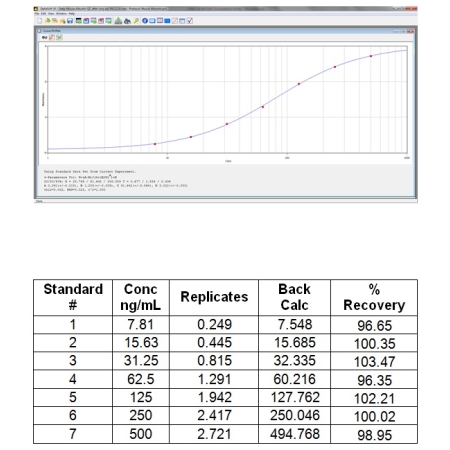Click the lowest red data point on curve
The image size is (450, 450).
pos(155,144)
